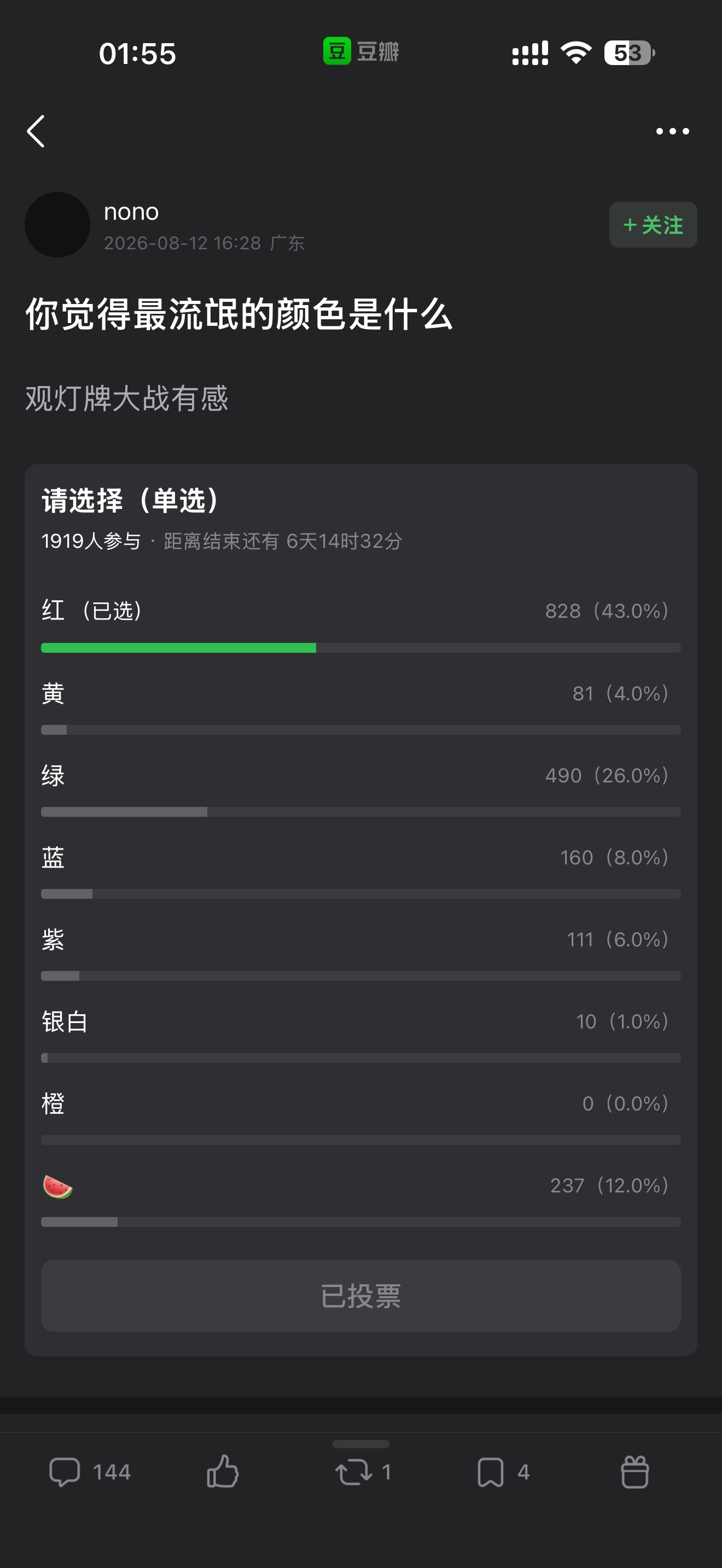Tap nono's black avatar picture
The height and width of the screenshot is (1568, 722).
[57, 225]
